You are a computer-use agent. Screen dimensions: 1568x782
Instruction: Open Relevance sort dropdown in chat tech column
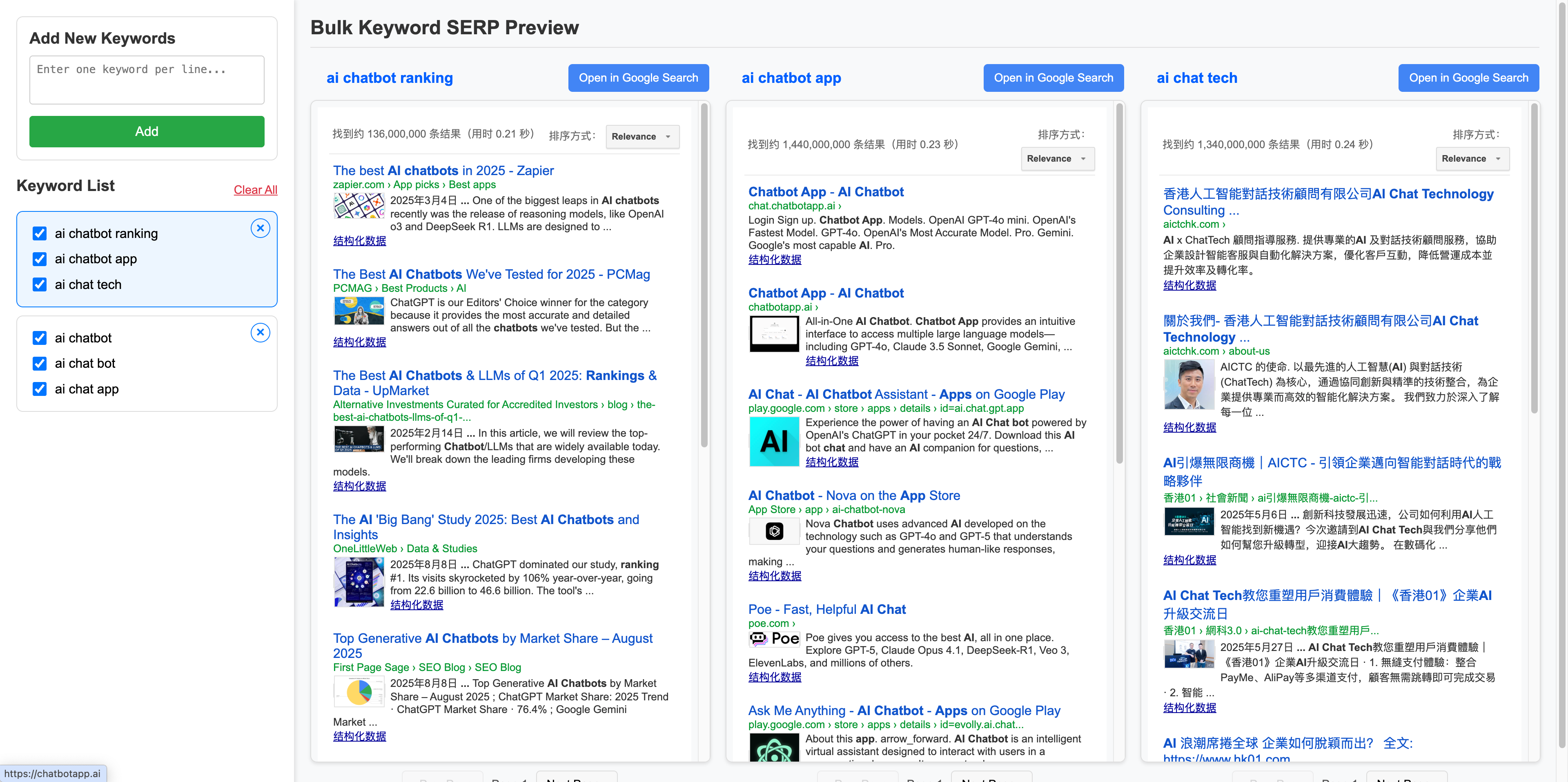[x=1472, y=158]
